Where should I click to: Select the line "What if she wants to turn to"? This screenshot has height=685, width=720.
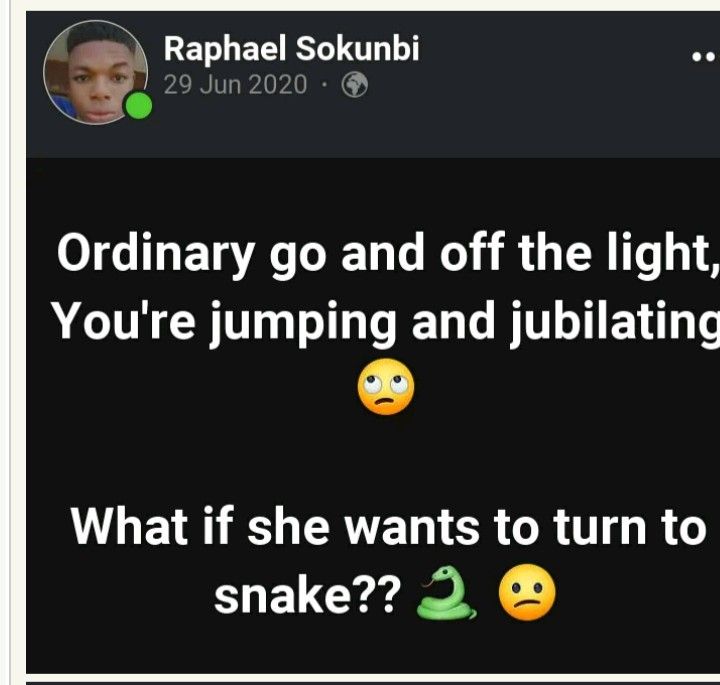click(388, 526)
